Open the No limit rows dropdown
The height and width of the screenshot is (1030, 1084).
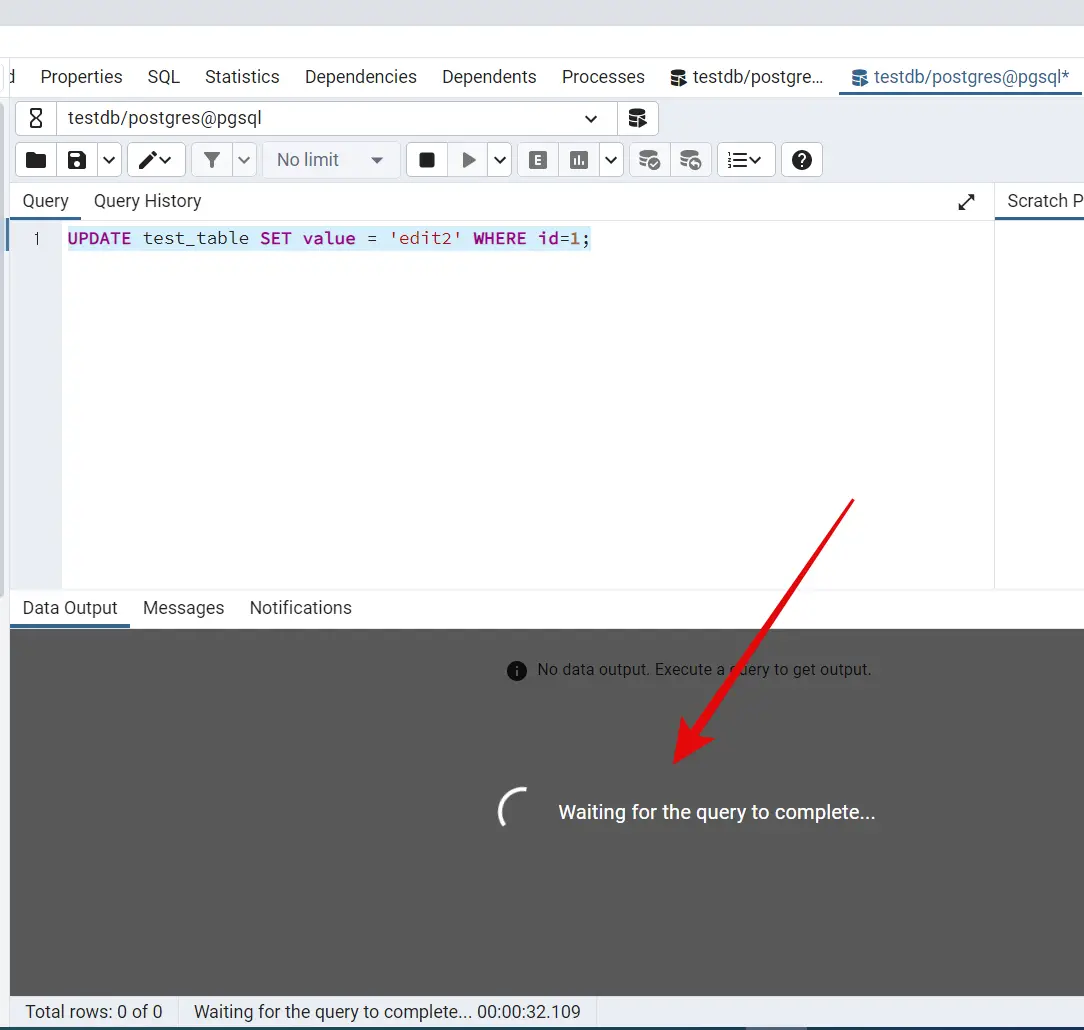pos(330,160)
